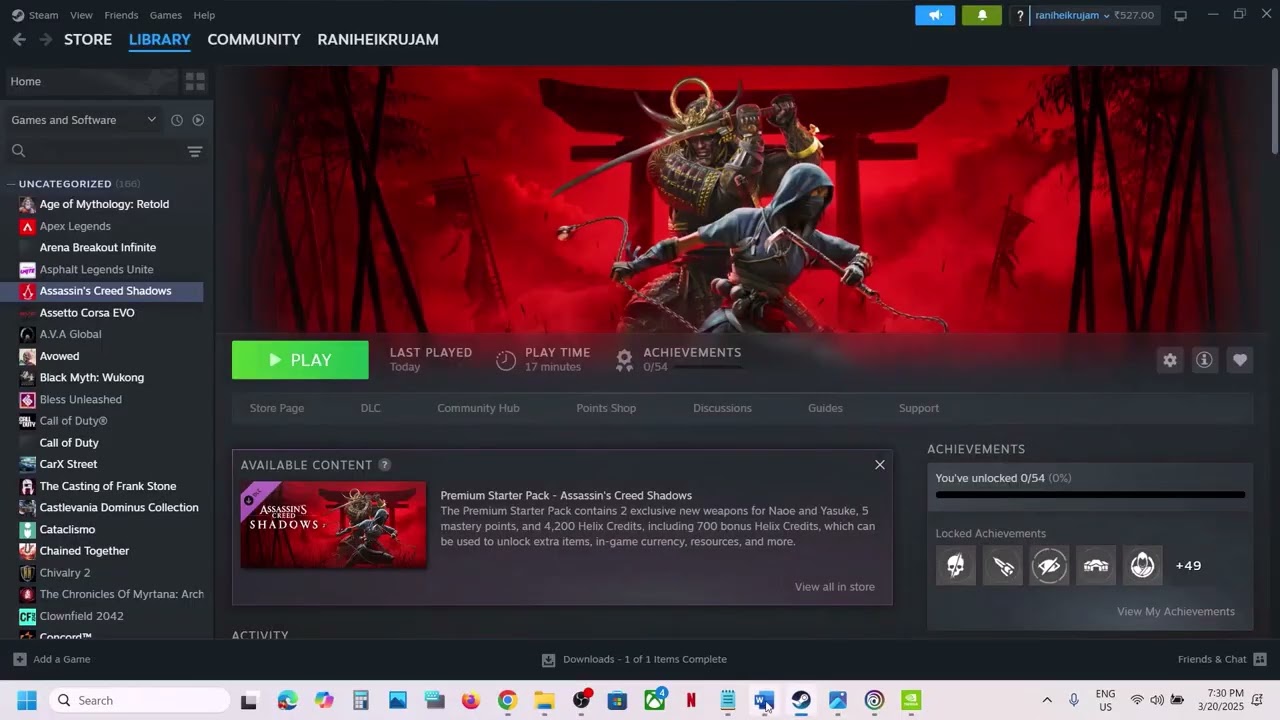Image resolution: width=1280 pixels, height=720 pixels.
Task: Close the Available Content panel
Action: click(x=880, y=465)
